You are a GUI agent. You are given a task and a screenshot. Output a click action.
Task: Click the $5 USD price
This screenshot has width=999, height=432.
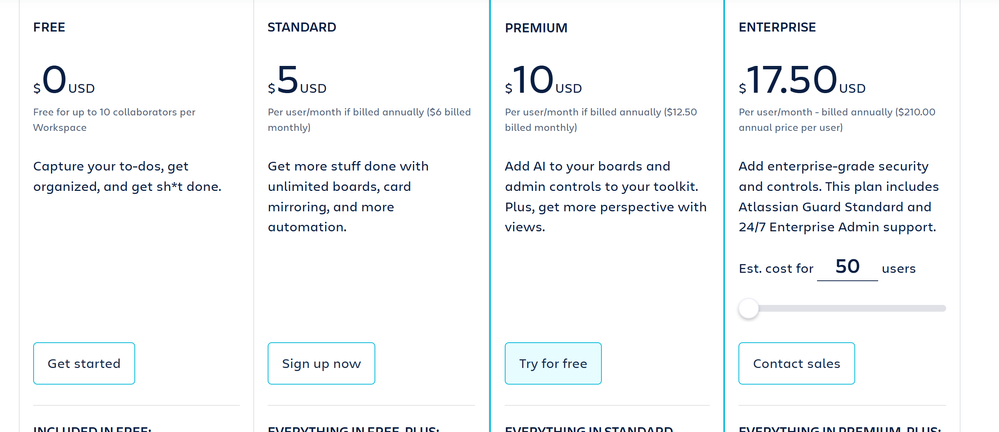click(x=297, y=82)
